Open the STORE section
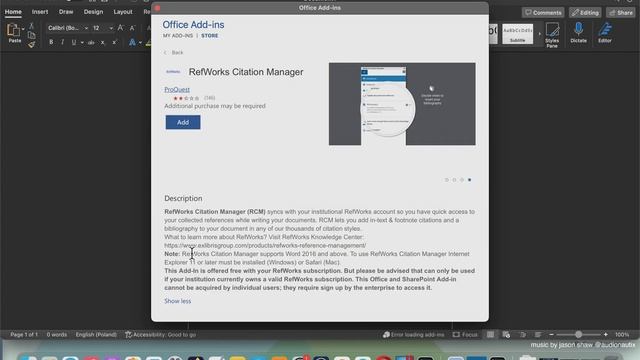640x360 pixels. click(x=209, y=36)
